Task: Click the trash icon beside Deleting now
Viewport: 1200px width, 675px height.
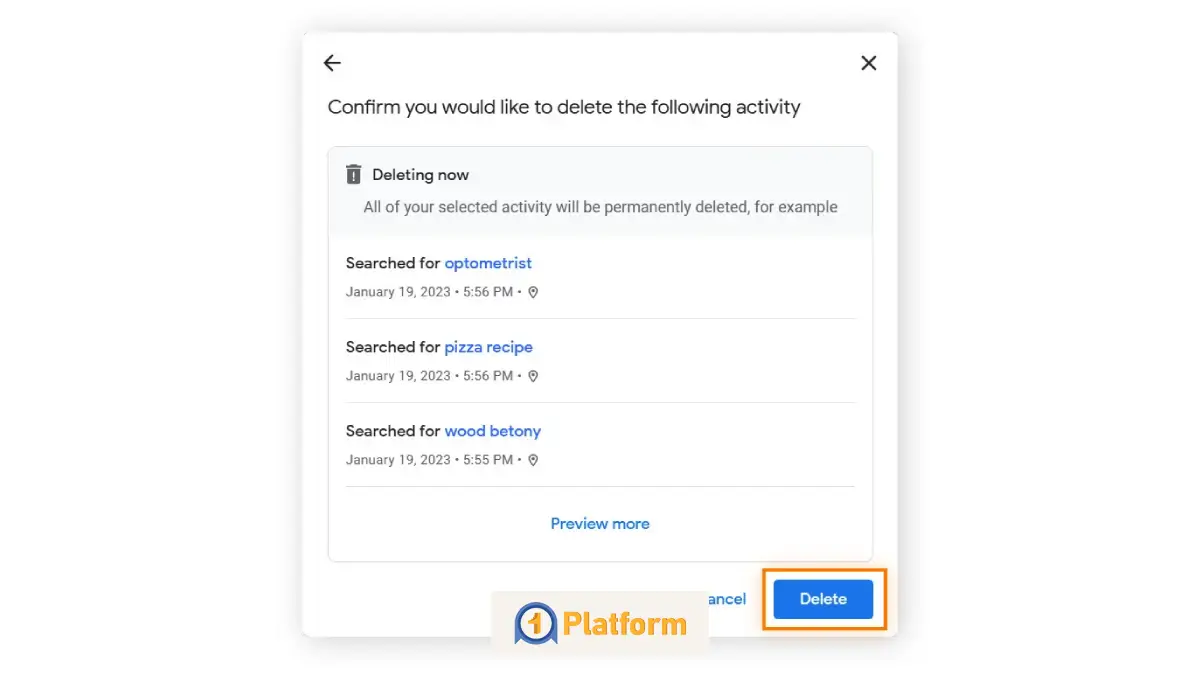Action: pyautogui.click(x=353, y=174)
